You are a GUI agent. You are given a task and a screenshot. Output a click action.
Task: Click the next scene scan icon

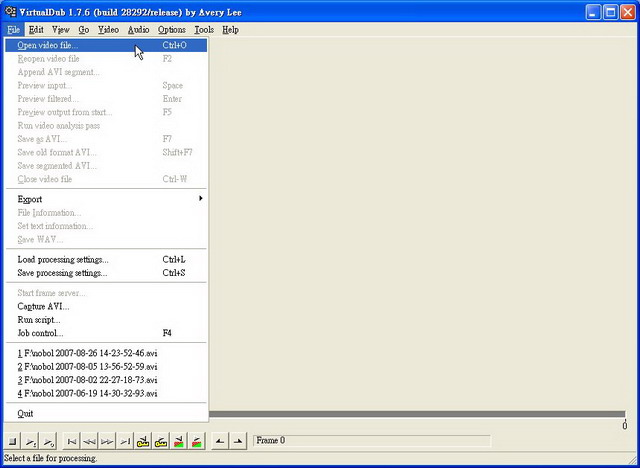197,441
